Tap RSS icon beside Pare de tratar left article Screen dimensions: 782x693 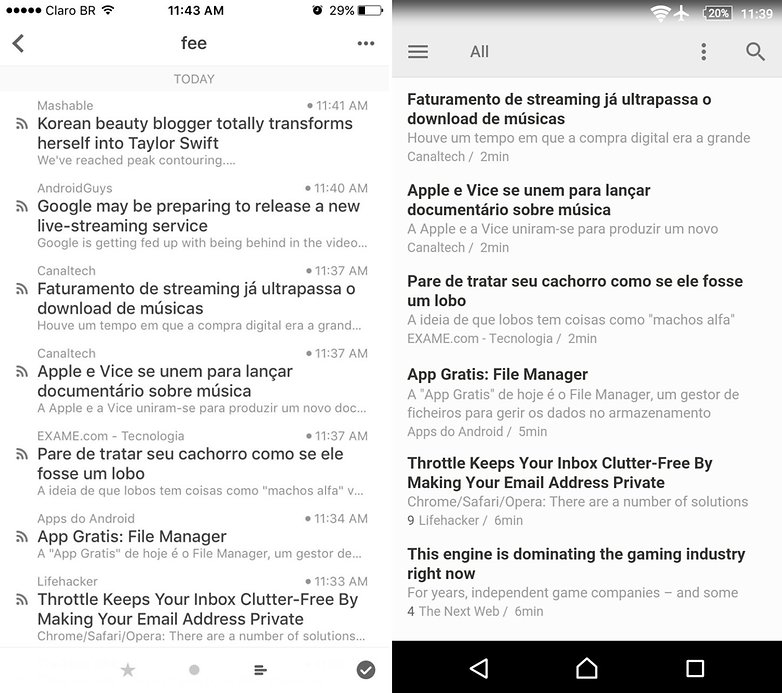[x=21, y=454]
